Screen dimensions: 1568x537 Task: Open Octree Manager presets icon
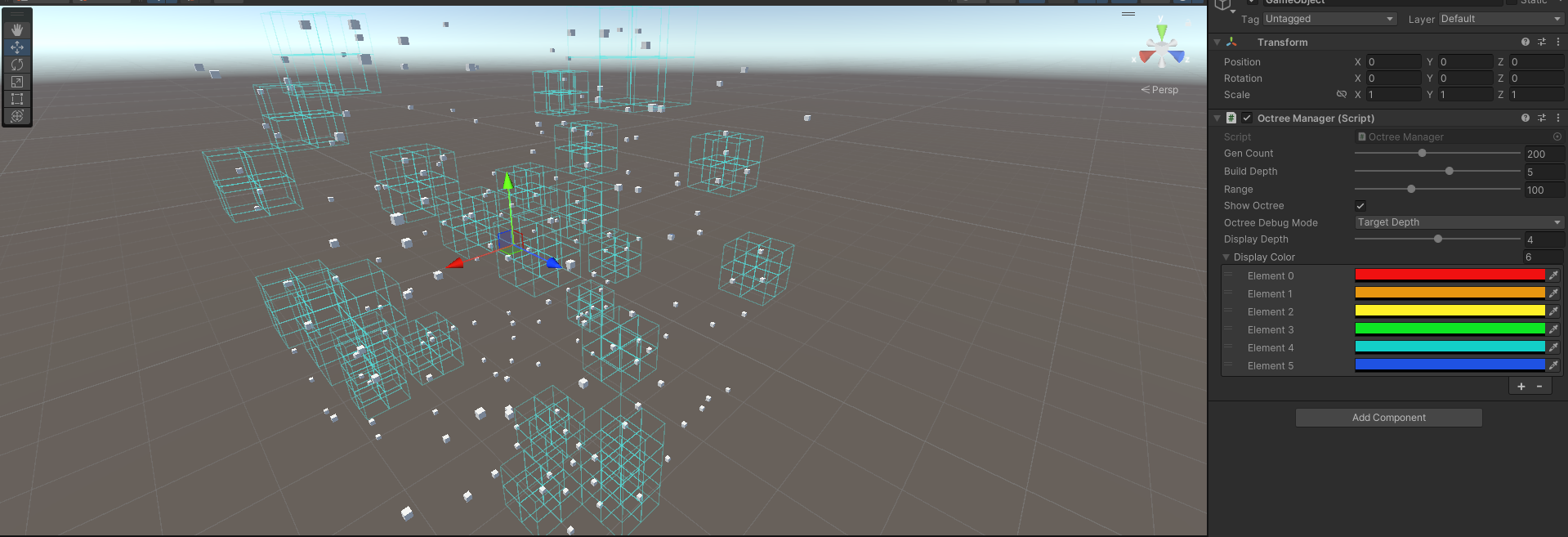(x=1542, y=118)
